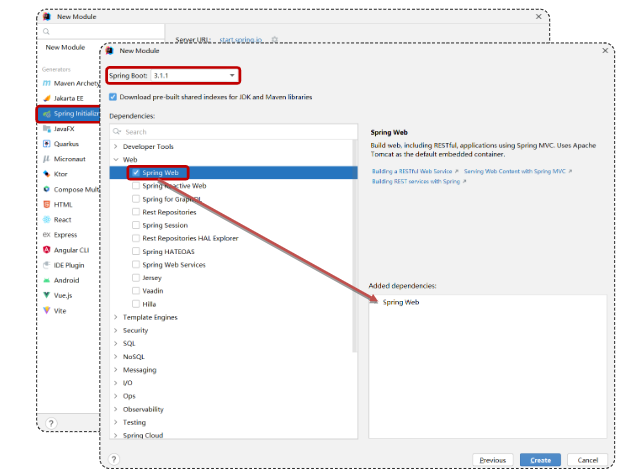629x475 pixels.
Task: Click the Cancel button
Action: pyautogui.click(x=587, y=460)
